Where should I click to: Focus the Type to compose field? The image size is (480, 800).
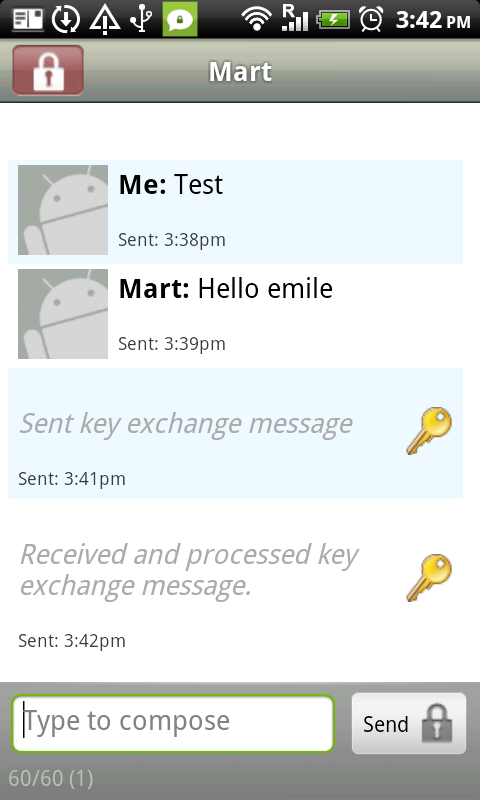(x=173, y=723)
